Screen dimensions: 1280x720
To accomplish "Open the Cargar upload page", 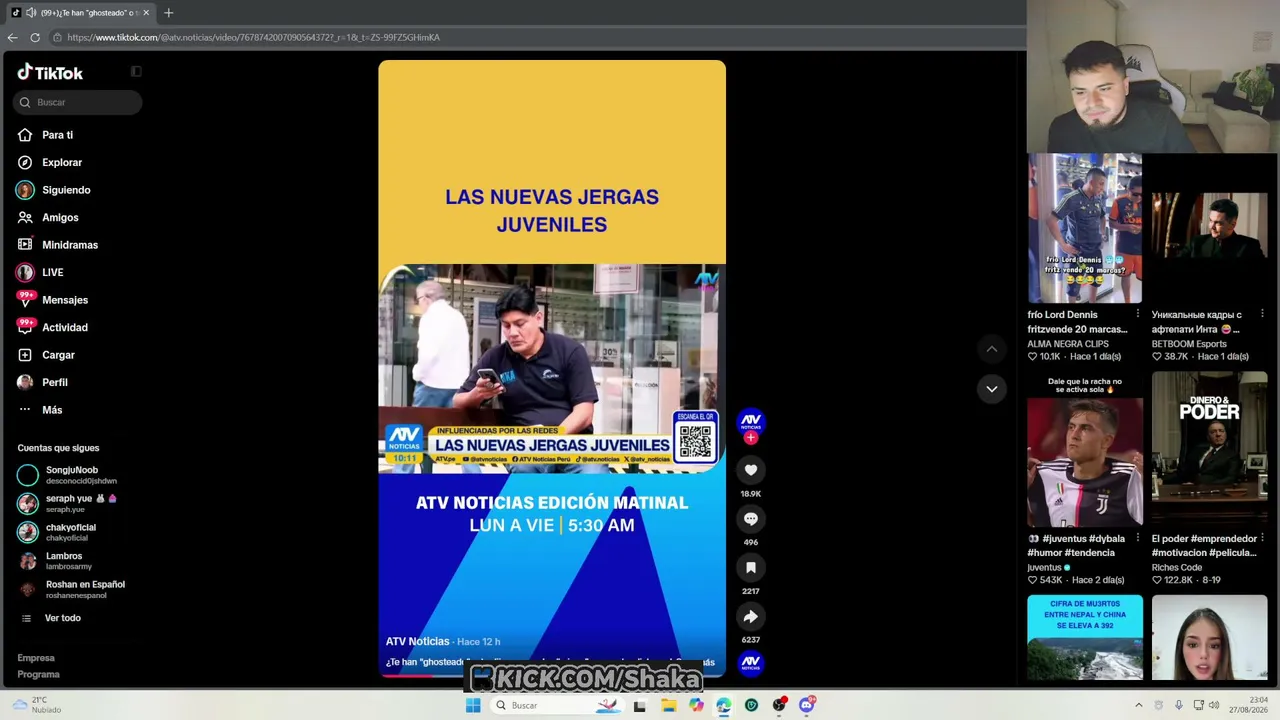I will coord(46,355).
